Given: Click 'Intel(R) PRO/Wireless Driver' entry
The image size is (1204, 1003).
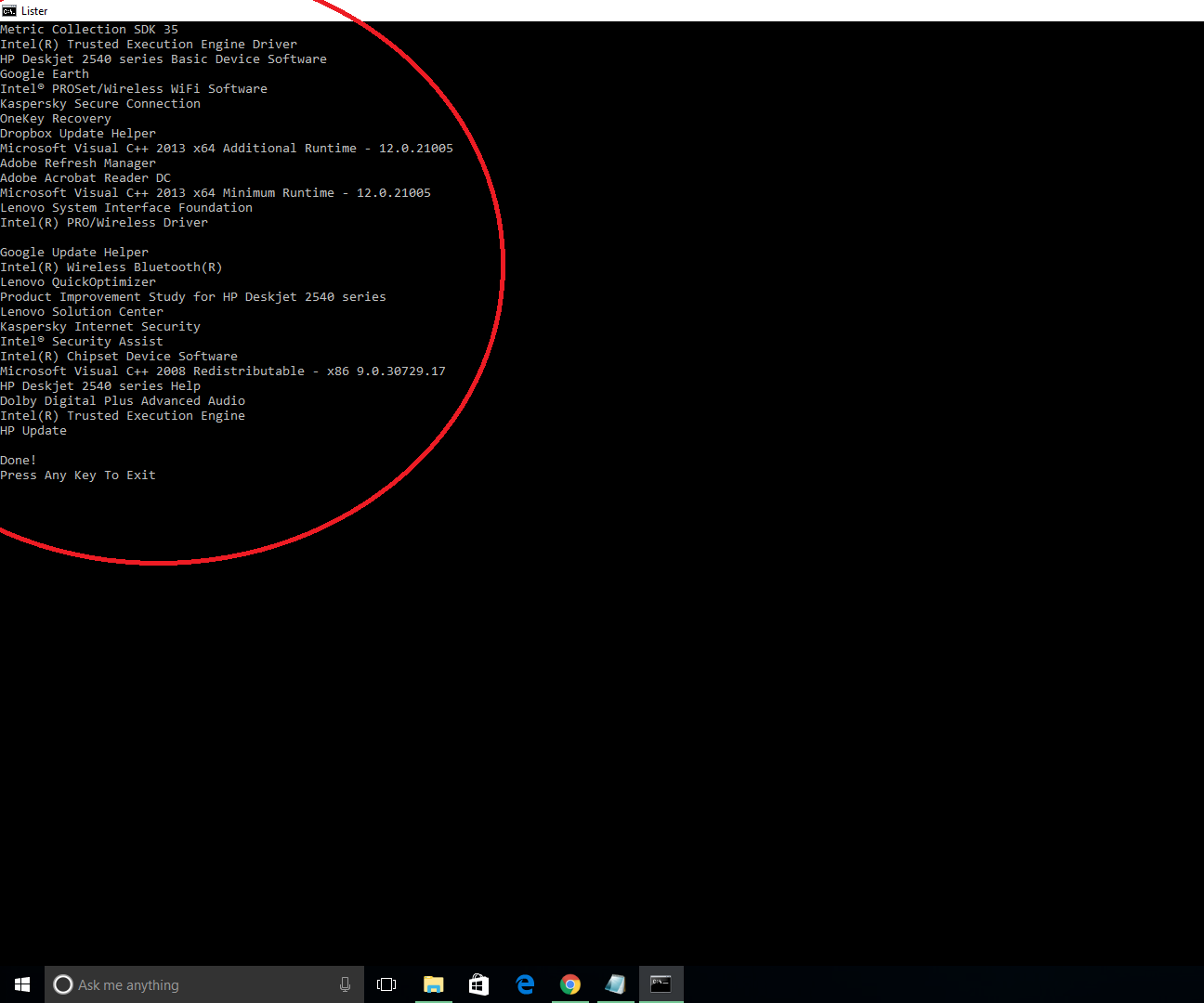Looking at the screenshot, I should click(x=104, y=223).
